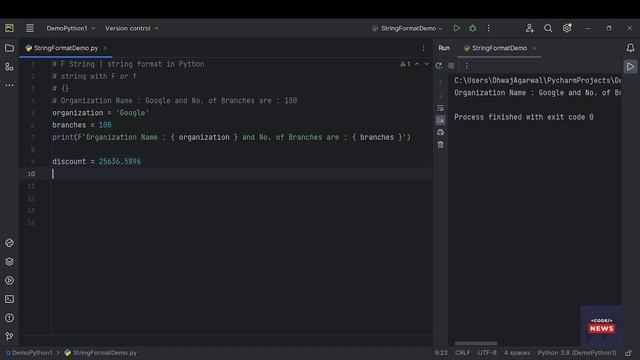Open editor tab options three dots
Image resolution: width=640 pixels, height=360 pixels.
click(x=423, y=48)
